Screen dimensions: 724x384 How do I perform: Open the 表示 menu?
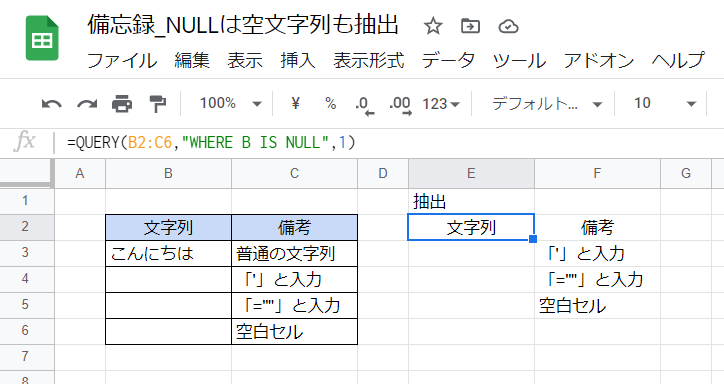245,60
